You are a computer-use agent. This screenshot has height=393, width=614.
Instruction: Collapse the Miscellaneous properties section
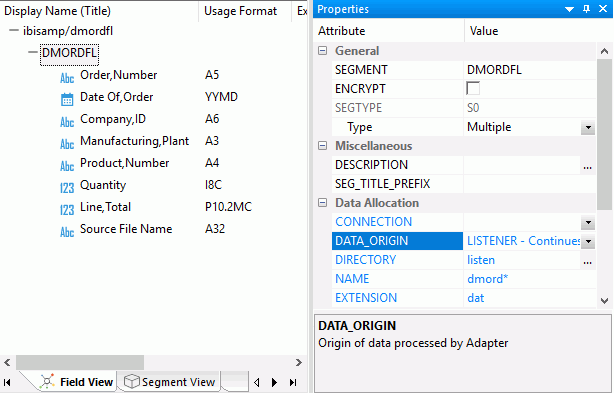(x=322, y=146)
